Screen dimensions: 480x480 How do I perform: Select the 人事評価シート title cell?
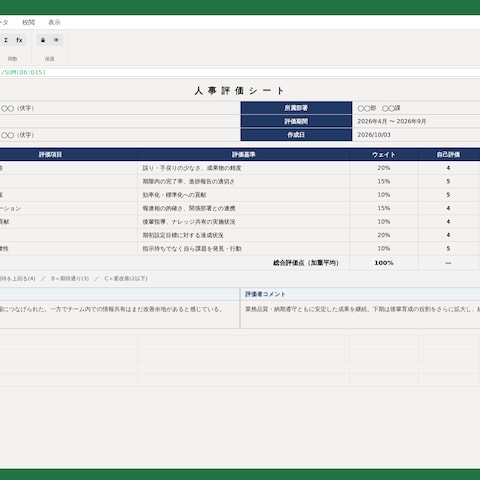(239, 91)
